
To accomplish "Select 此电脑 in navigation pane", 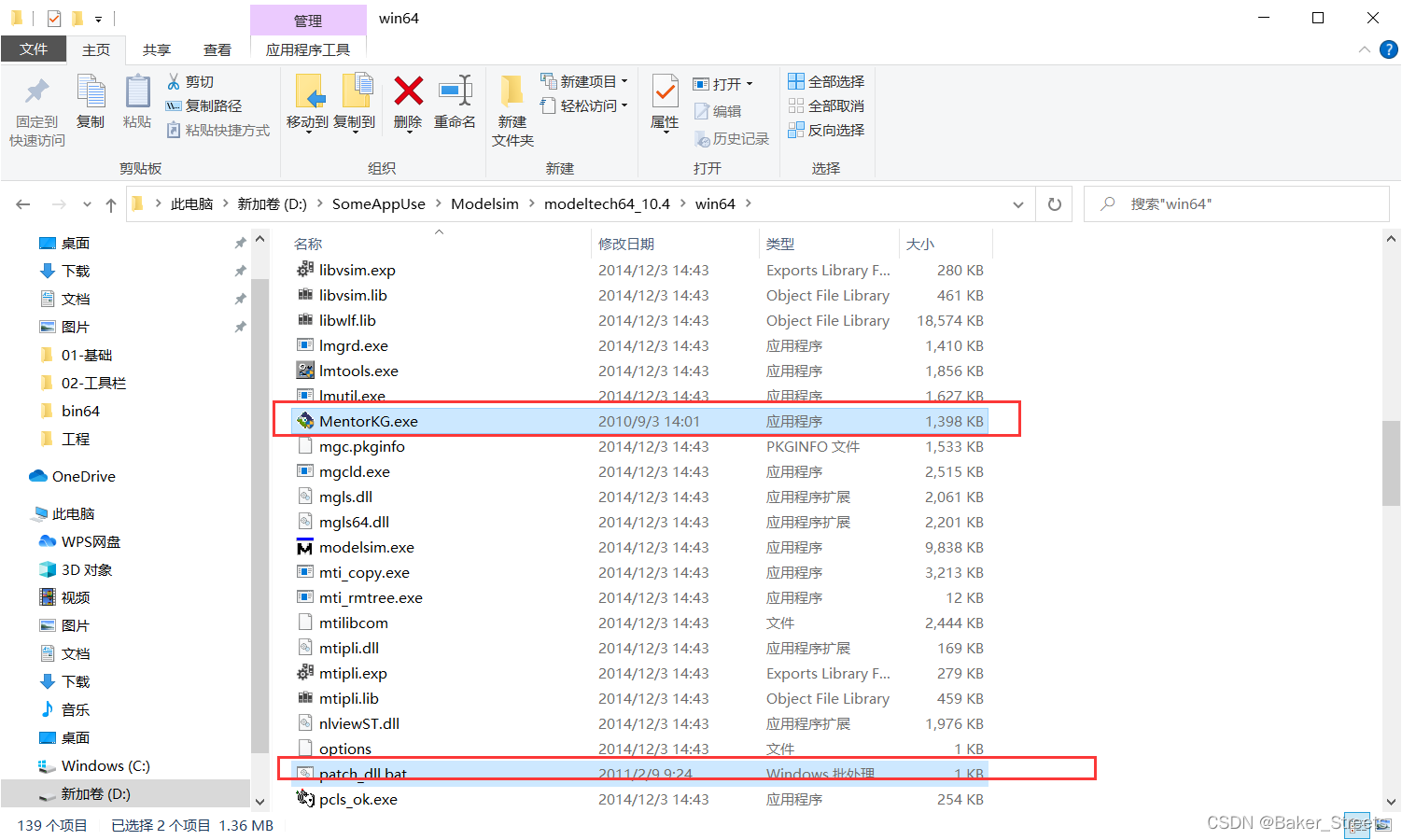I will pos(73,514).
